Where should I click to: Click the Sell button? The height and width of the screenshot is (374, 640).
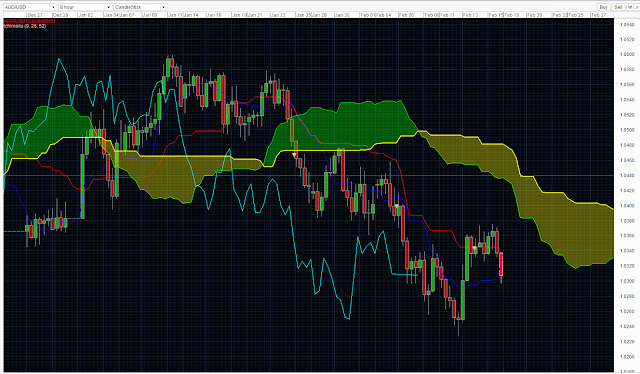[618, 7]
